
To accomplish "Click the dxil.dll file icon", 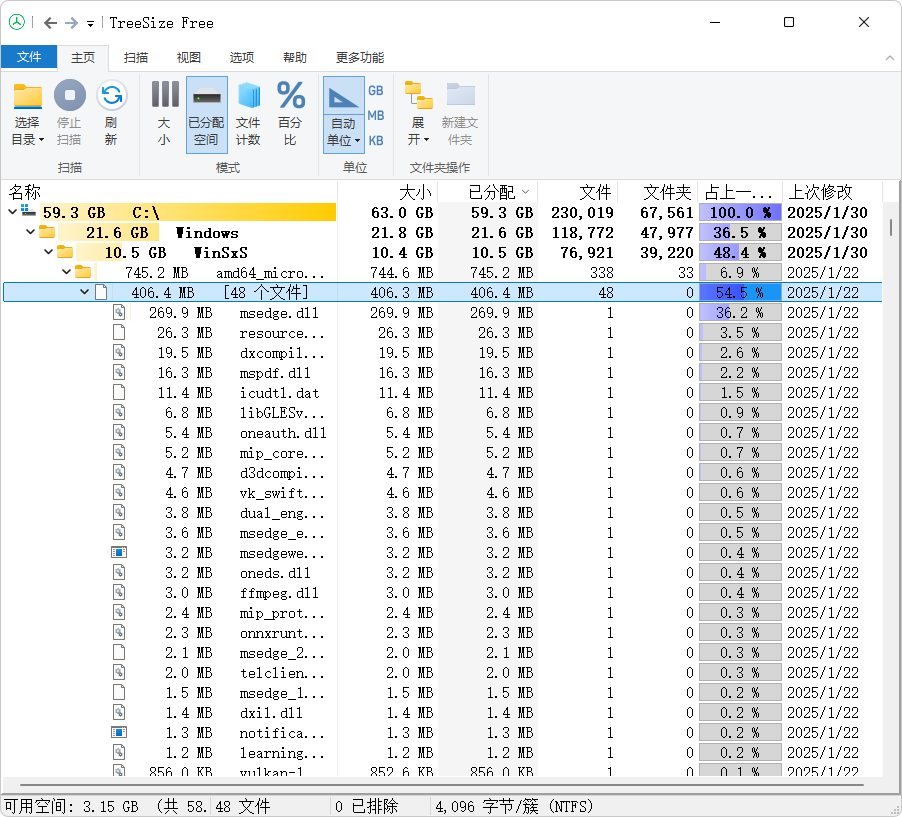I will [119, 712].
